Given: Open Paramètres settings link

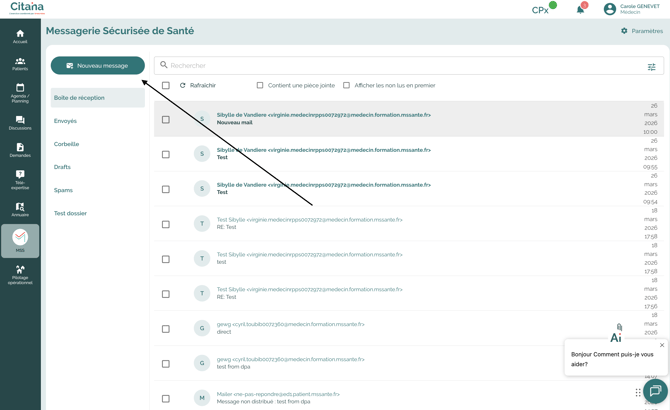Looking at the screenshot, I should click(x=641, y=31).
